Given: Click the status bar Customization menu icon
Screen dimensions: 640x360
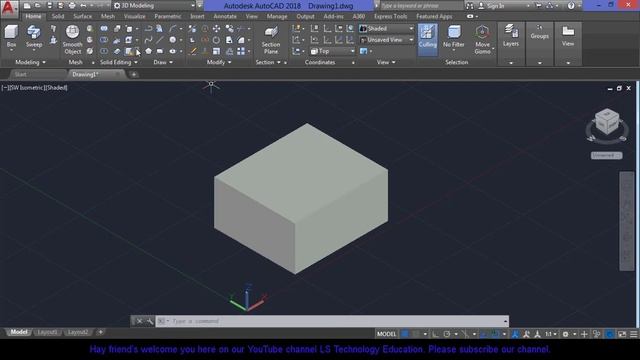Looking at the screenshot, I should pyautogui.click(x=633, y=334).
